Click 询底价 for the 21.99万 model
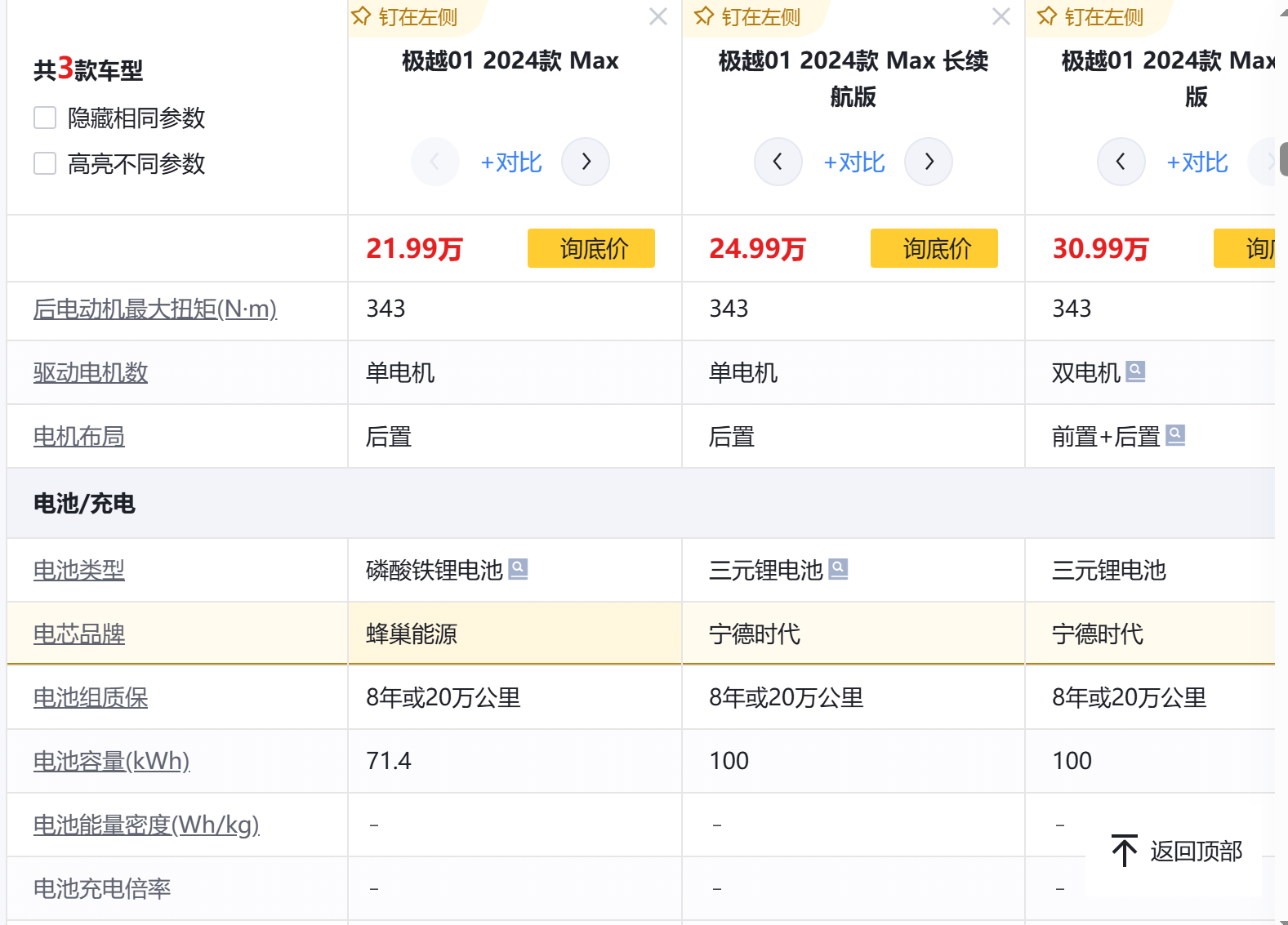Screen dimensions: 1288x925 tap(591, 248)
